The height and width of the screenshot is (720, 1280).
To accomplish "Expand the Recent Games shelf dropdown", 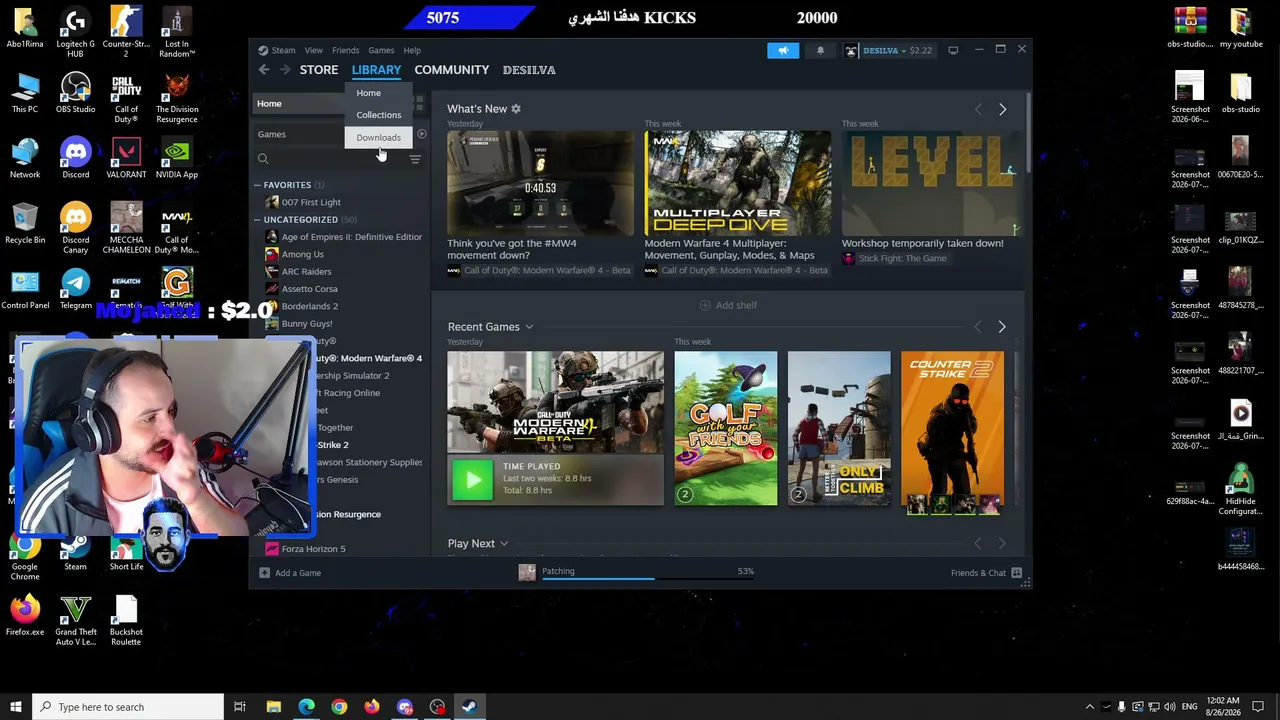I will 529,327.
